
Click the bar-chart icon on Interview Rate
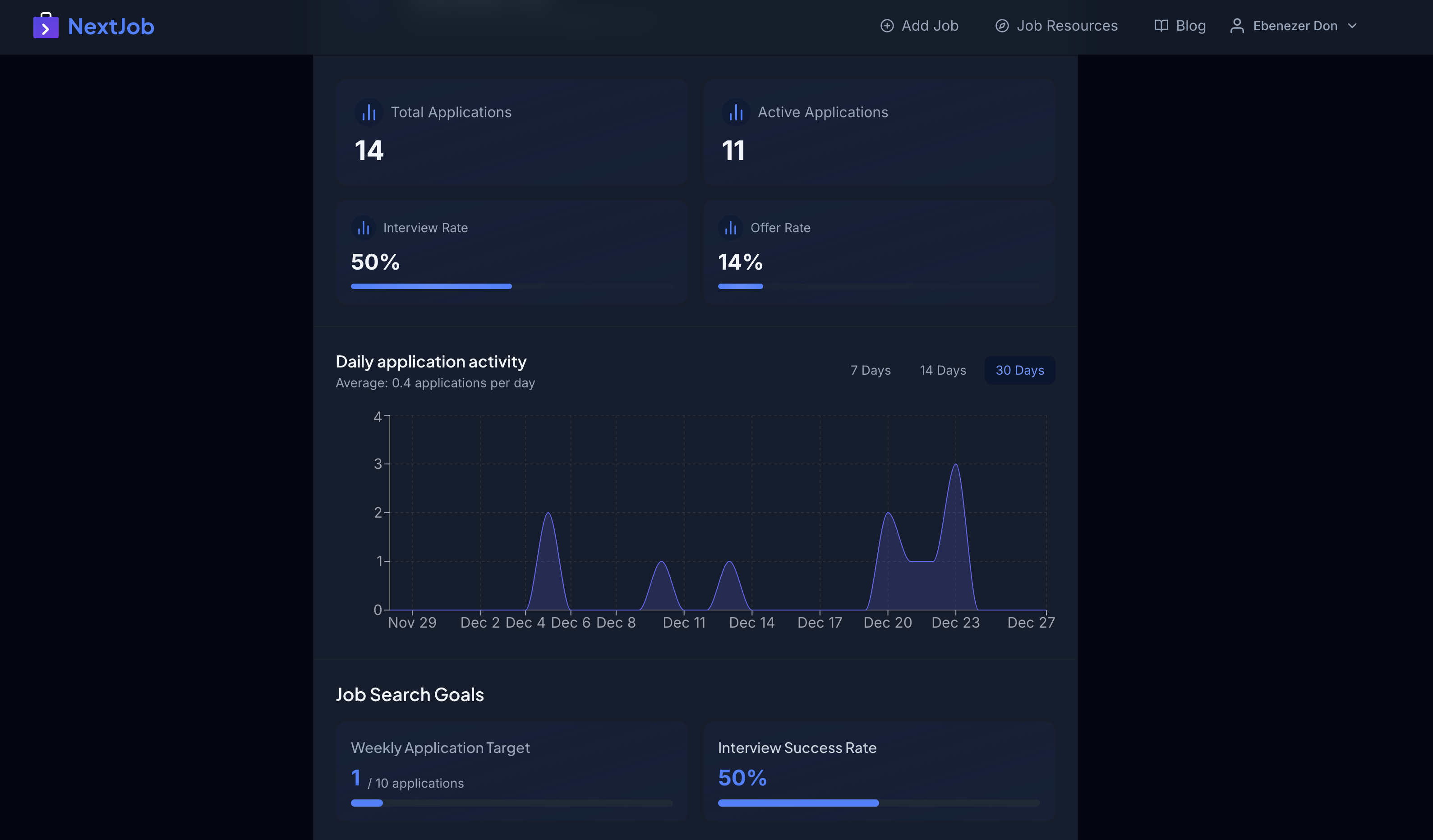[364, 228]
